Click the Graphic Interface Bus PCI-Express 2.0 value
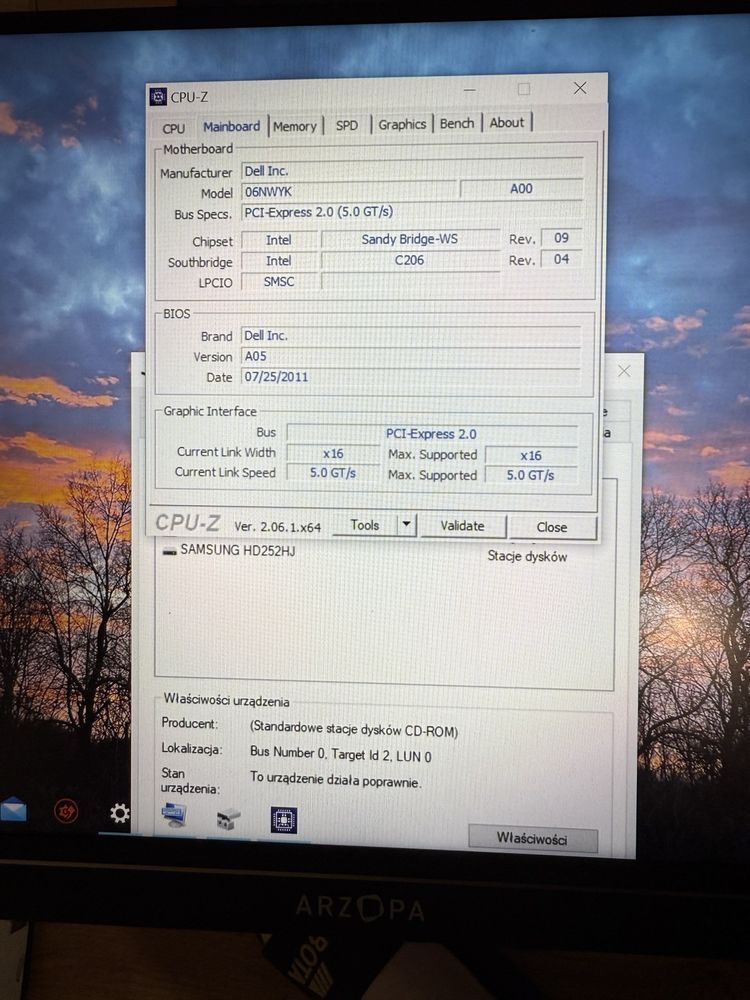Screen dimensions: 750x1000 (x=432, y=434)
